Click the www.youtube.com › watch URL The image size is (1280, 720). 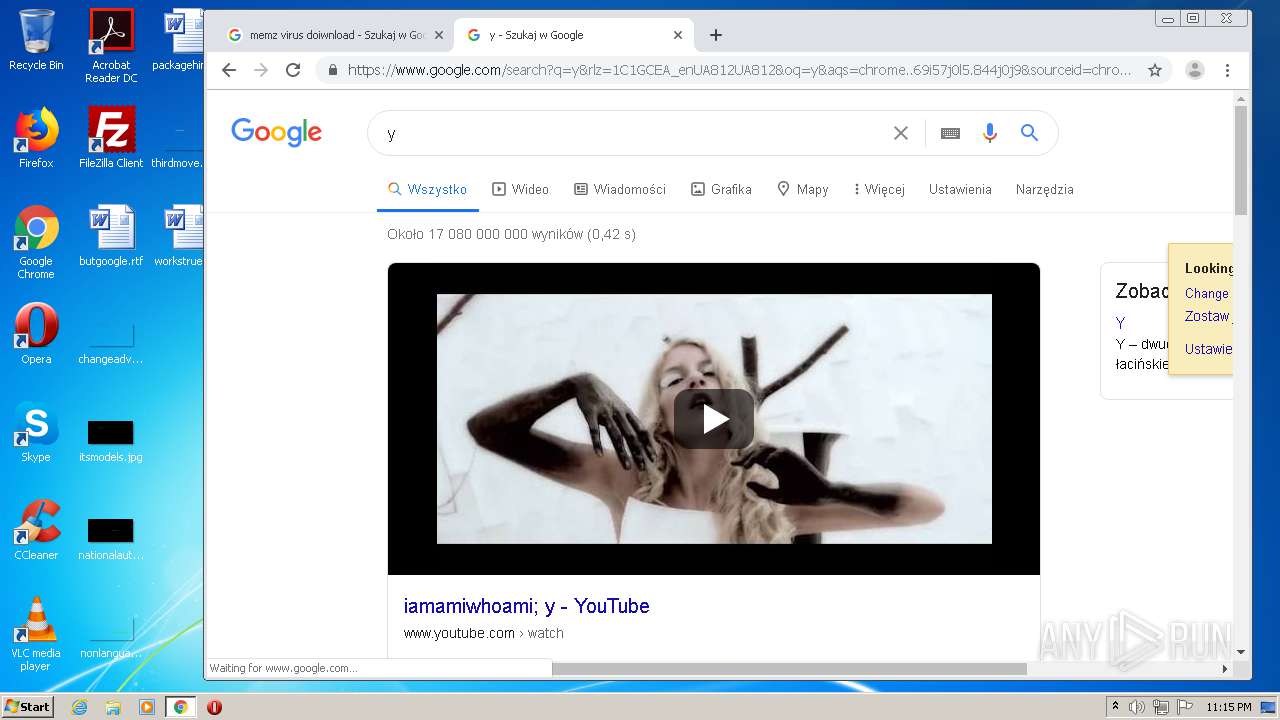tap(483, 633)
